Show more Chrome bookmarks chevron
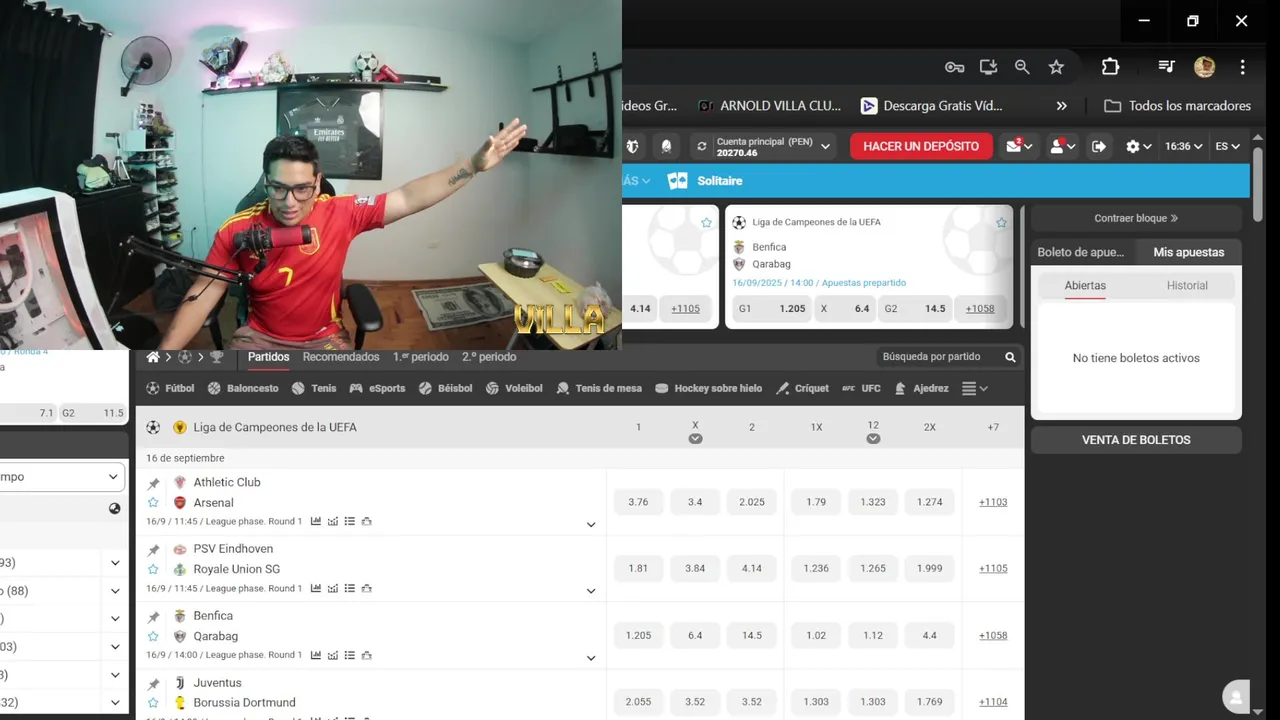The height and width of the screenshot is (720, 1280). pos(1061,106)
